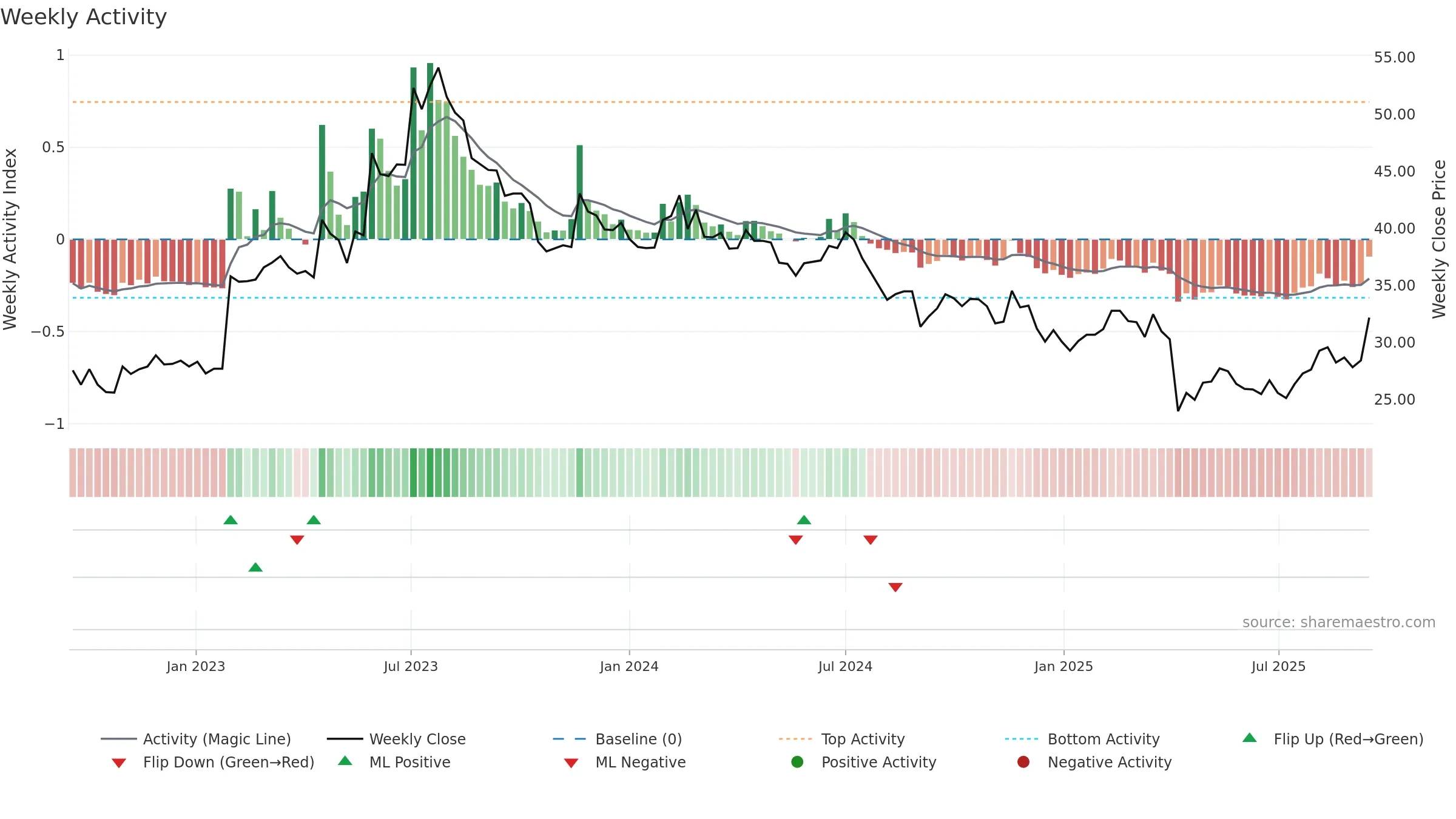Click the Jan 2023 x-axis label
The width and height of the screenshot is (1456, 819).
(196, 667)
